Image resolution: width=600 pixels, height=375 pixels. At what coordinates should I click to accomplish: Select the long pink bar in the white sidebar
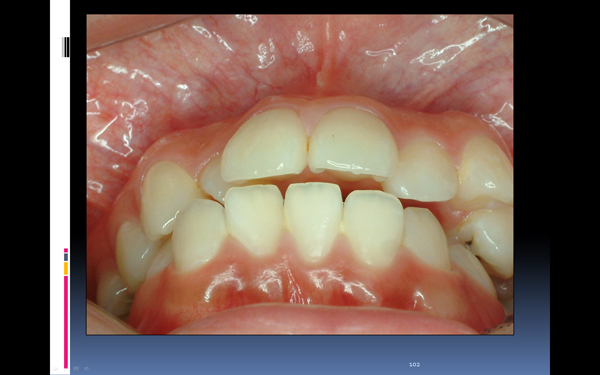point(66,322)
